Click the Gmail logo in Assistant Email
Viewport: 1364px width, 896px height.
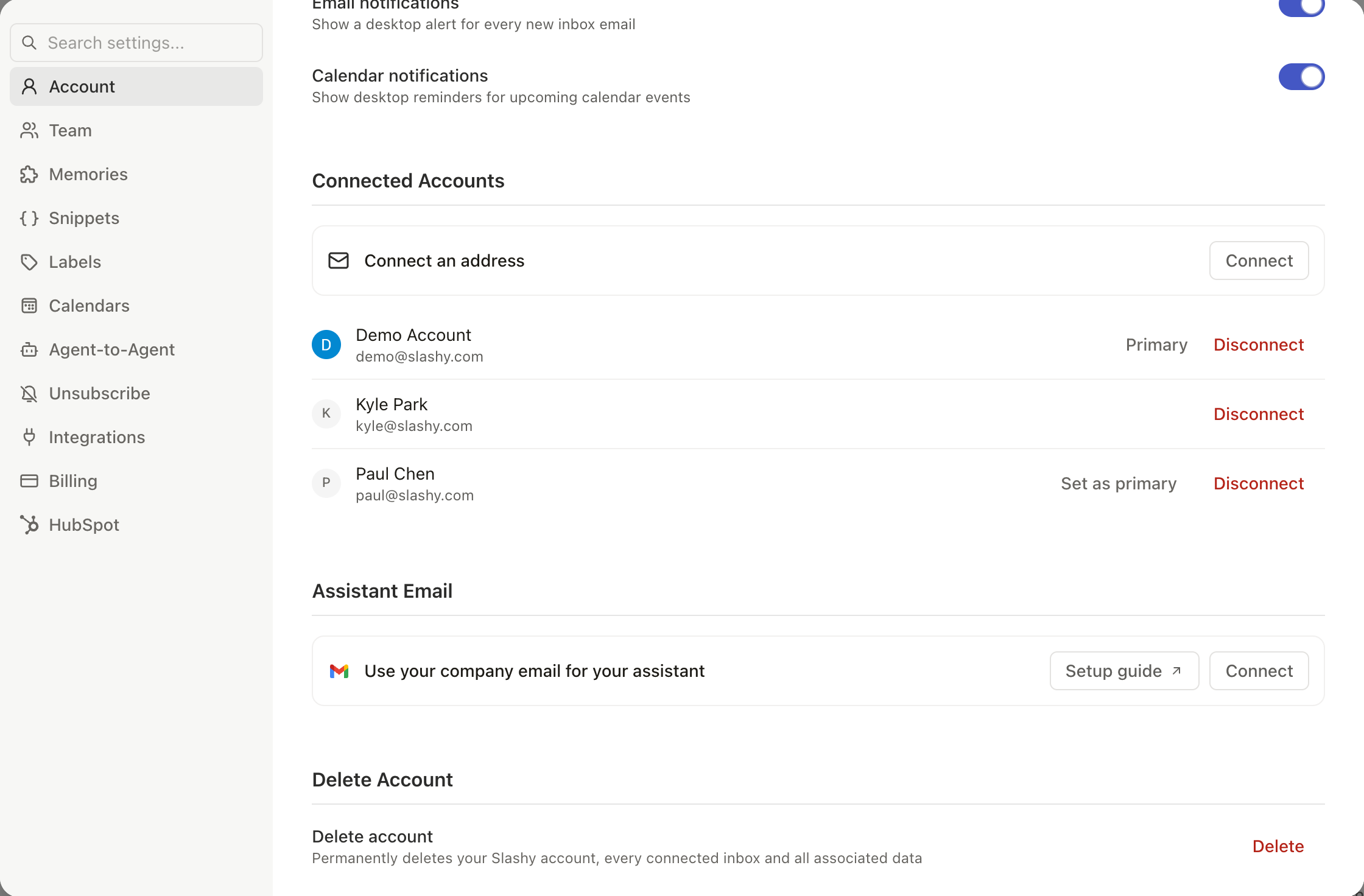click(x=339, y=671)
